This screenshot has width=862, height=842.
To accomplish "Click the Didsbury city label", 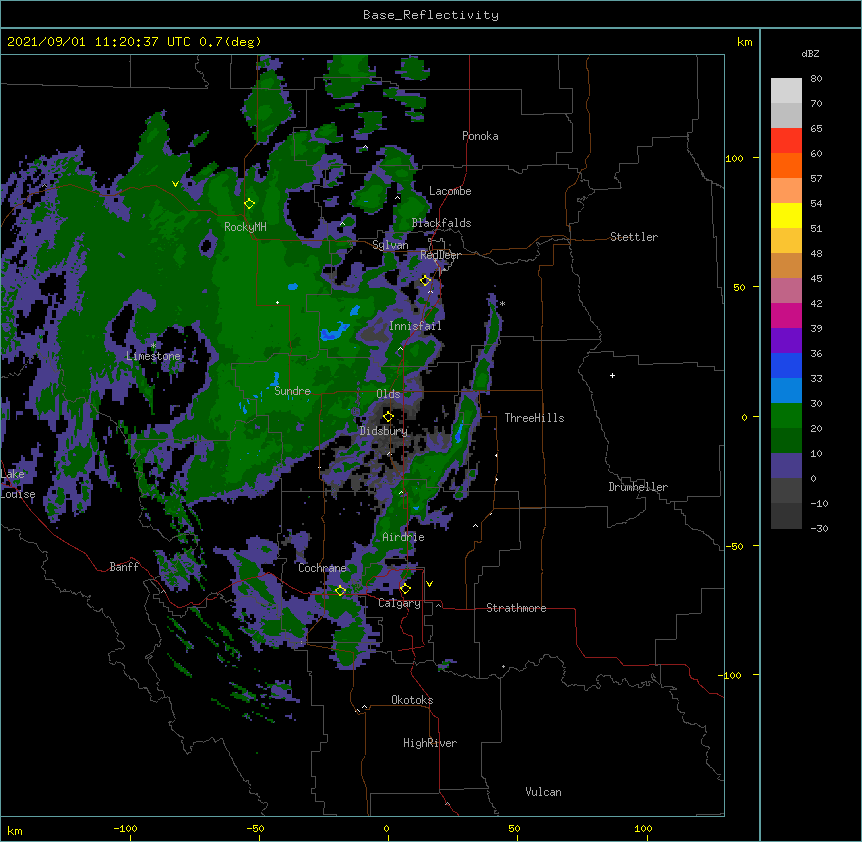I will pyautogui.click(x=383, y=431).
